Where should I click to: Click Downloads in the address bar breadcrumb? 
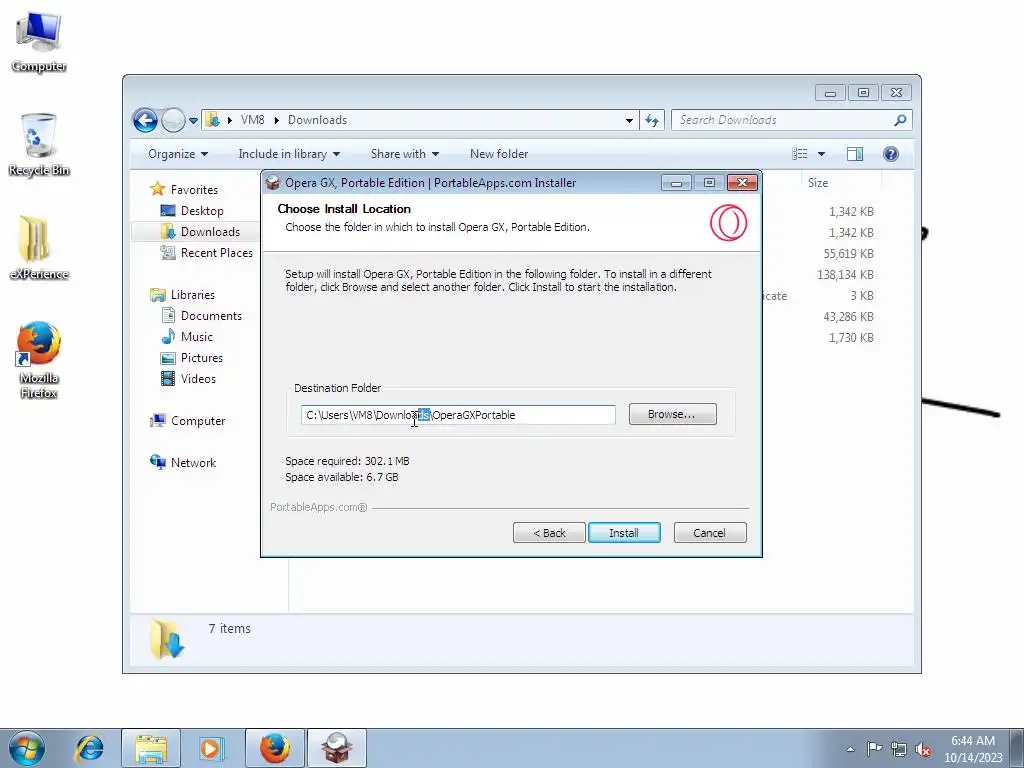pos(317,120)
